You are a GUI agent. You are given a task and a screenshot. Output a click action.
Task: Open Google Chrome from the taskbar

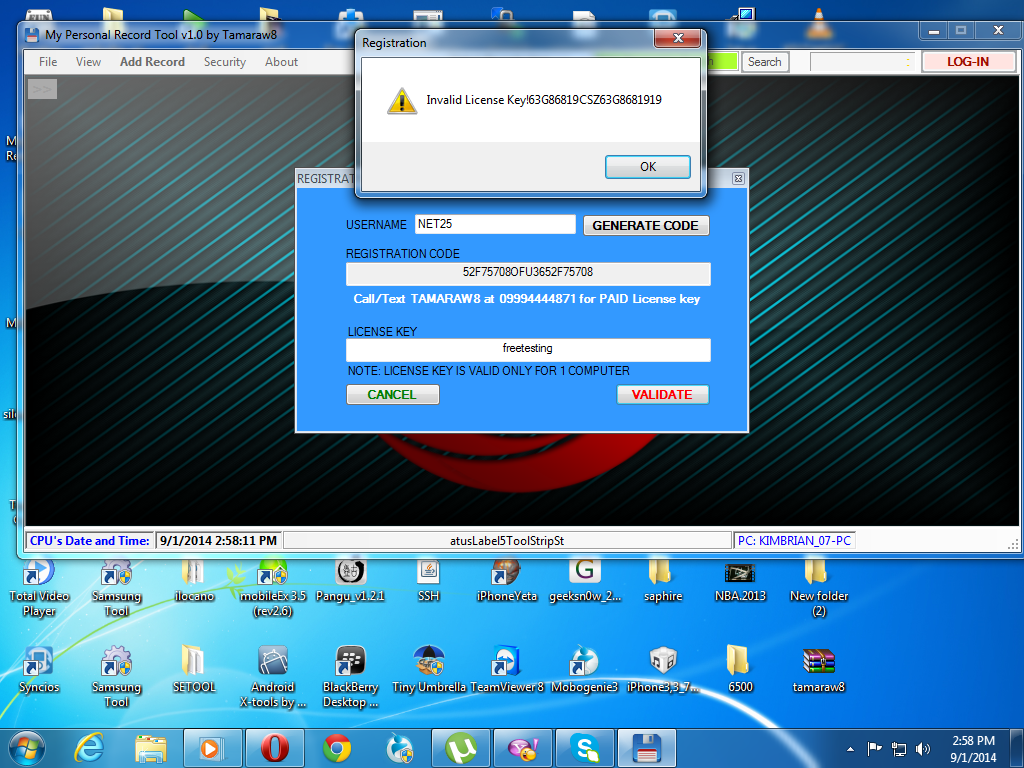[337, 747]
